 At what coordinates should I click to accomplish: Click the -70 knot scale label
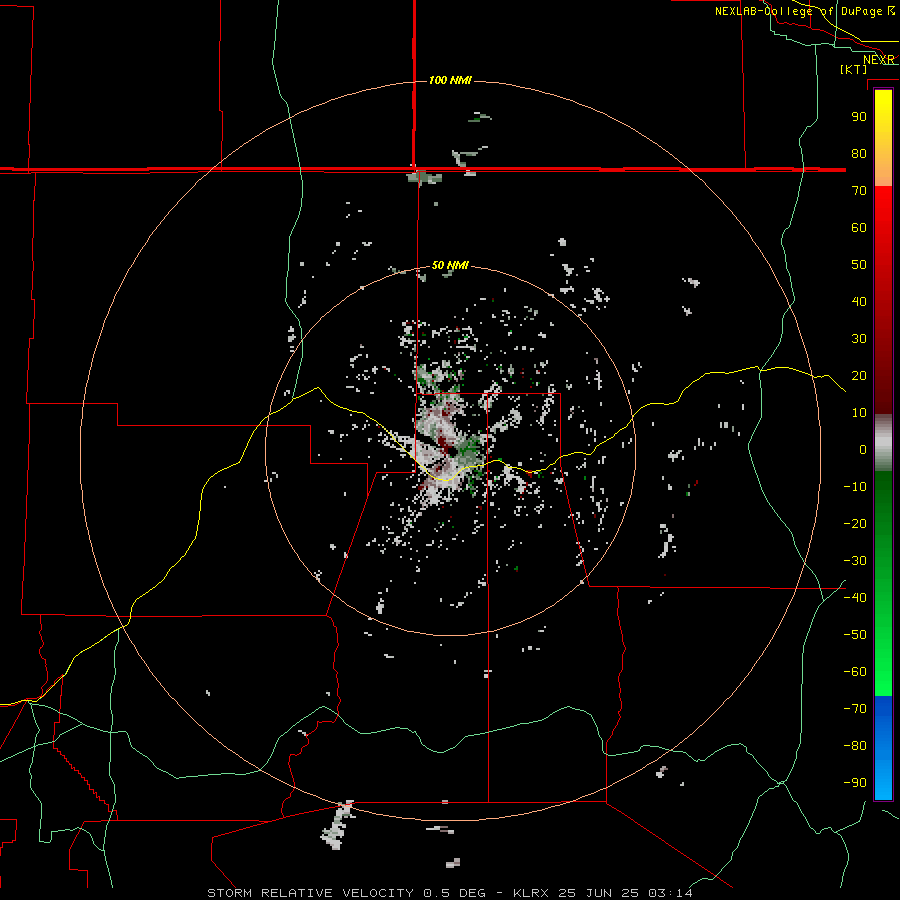tap(855, 709)
